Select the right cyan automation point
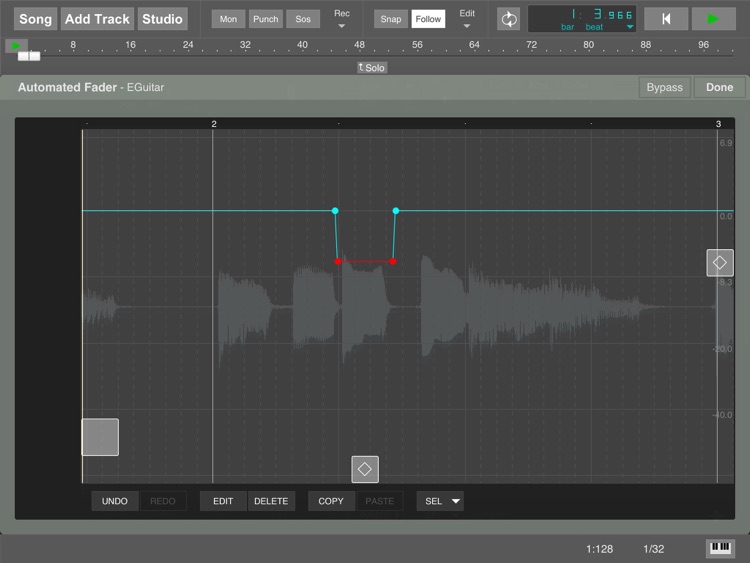Viewport: 750px width, 563px height. pos(396,210)
